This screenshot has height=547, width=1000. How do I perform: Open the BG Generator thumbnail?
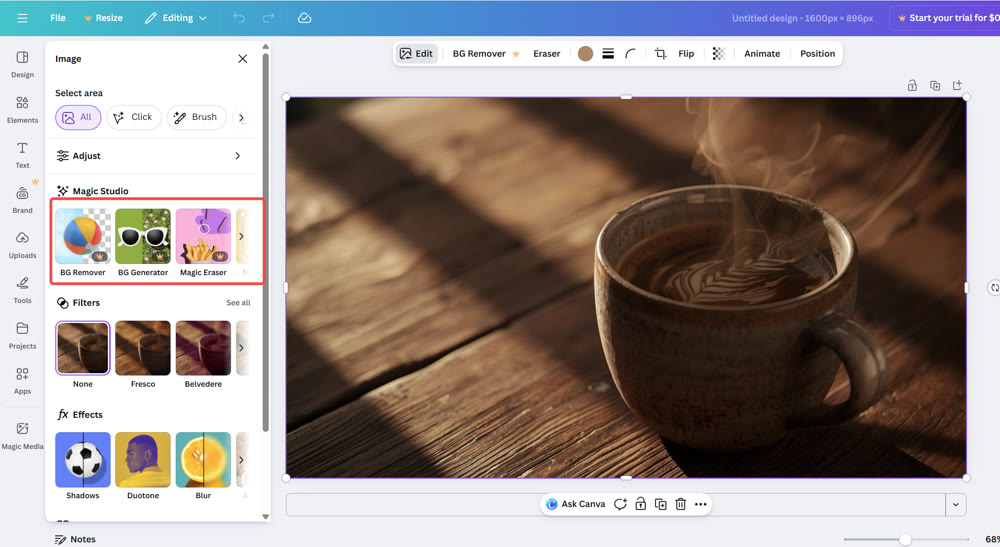tap(143, 236)
